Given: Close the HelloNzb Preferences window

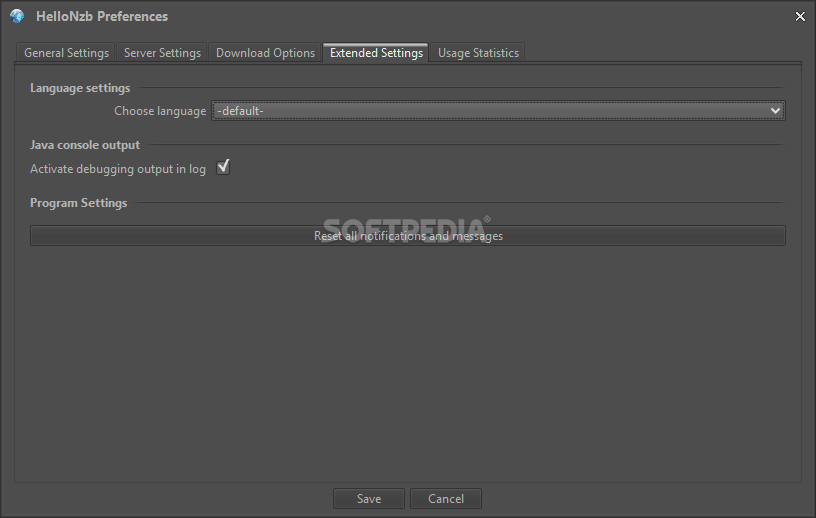Looking at the screenshot, I should [800, 17].
